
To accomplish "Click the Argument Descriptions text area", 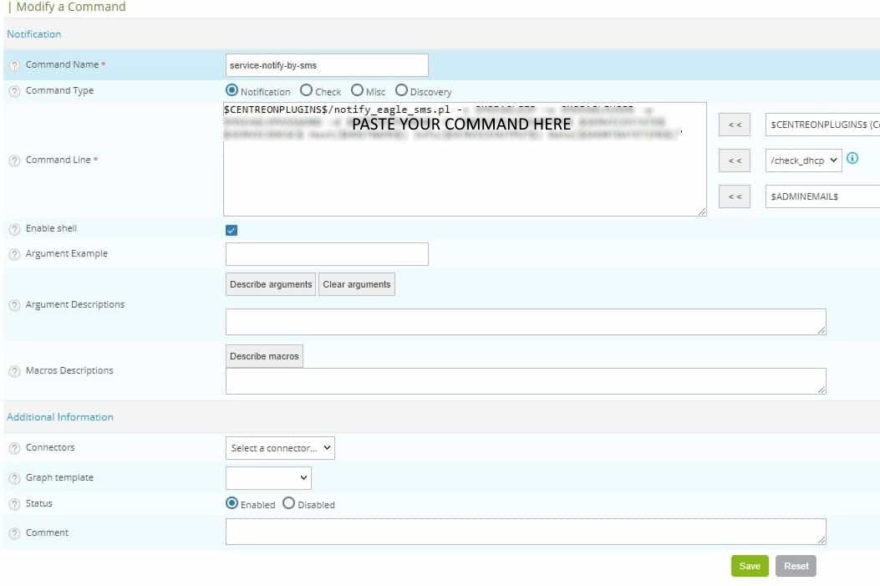I will [x=526, y=322].
